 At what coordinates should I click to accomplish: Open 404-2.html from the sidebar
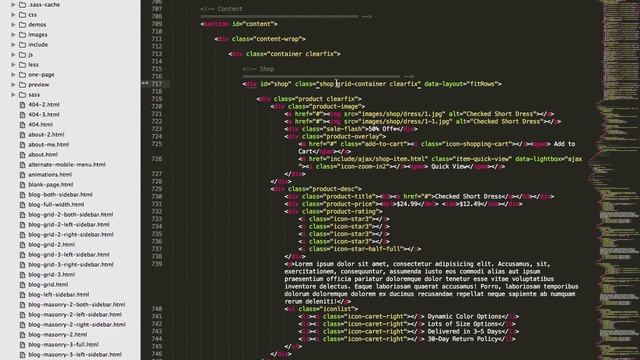pyautogui.click(x=44, y=104)
